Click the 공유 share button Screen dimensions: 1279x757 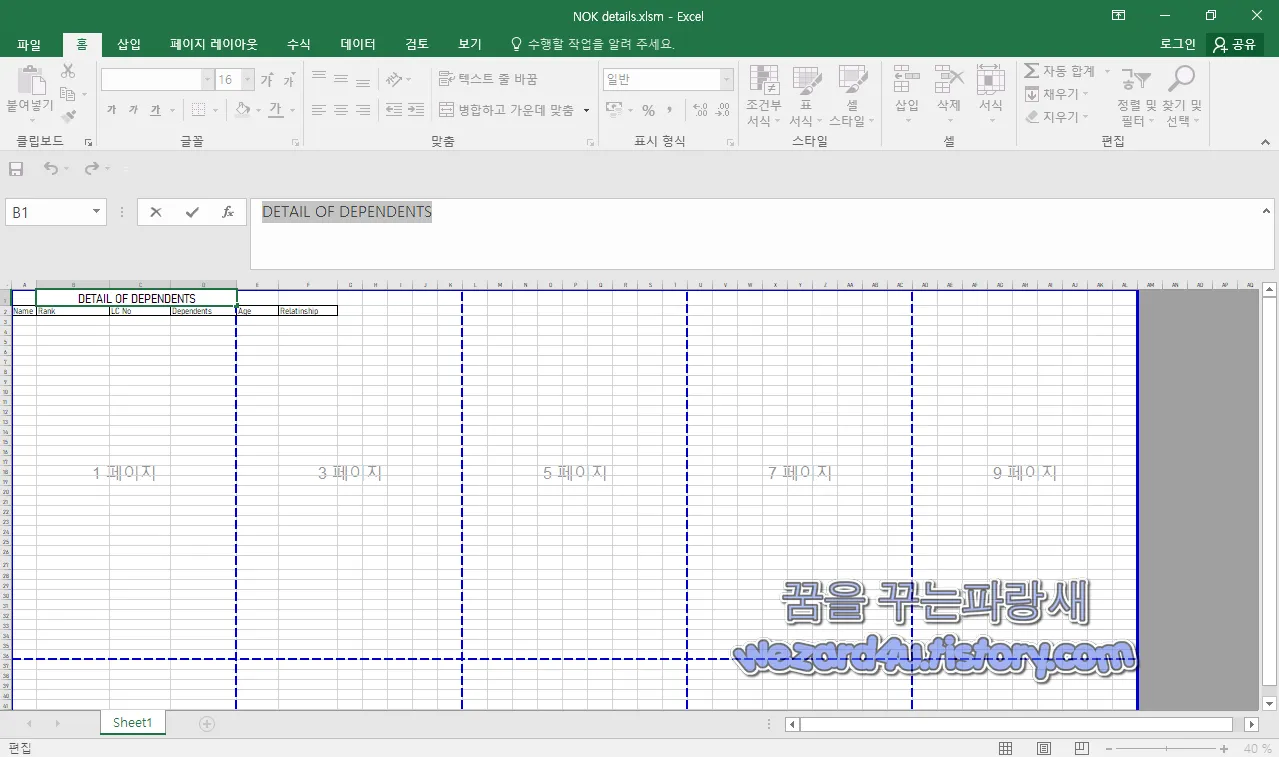tap(1234, 44)
